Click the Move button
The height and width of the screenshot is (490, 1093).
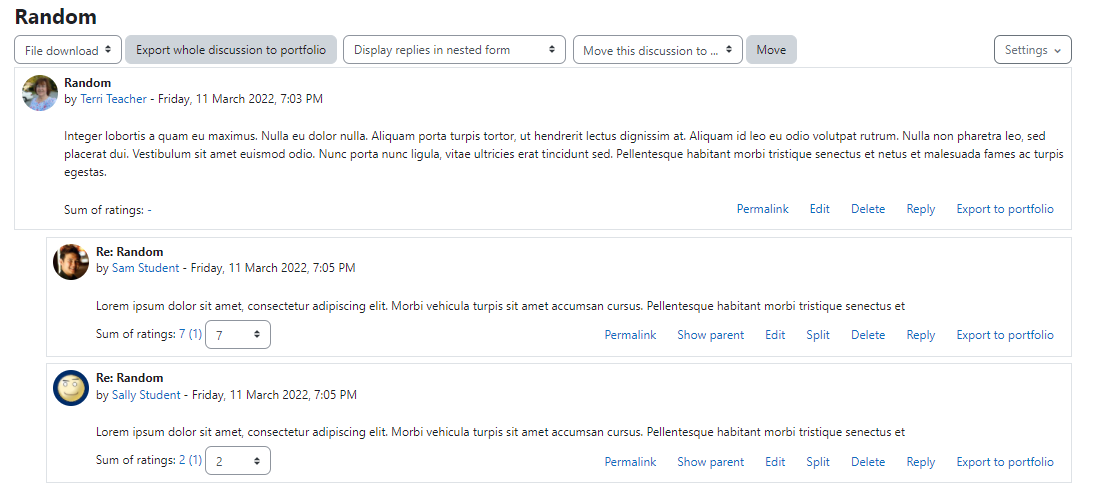(771, 50)
